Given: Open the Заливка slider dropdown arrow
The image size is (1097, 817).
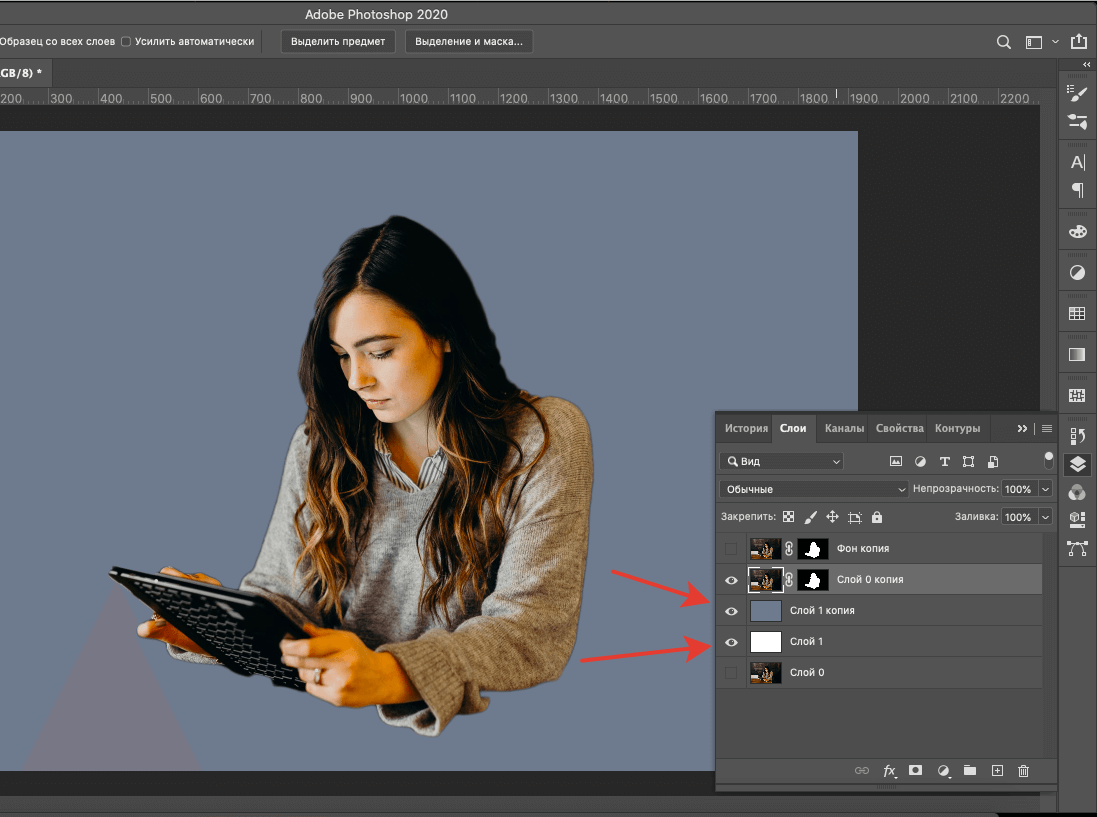Looking at the screenshot, I should coord(1045,517).
